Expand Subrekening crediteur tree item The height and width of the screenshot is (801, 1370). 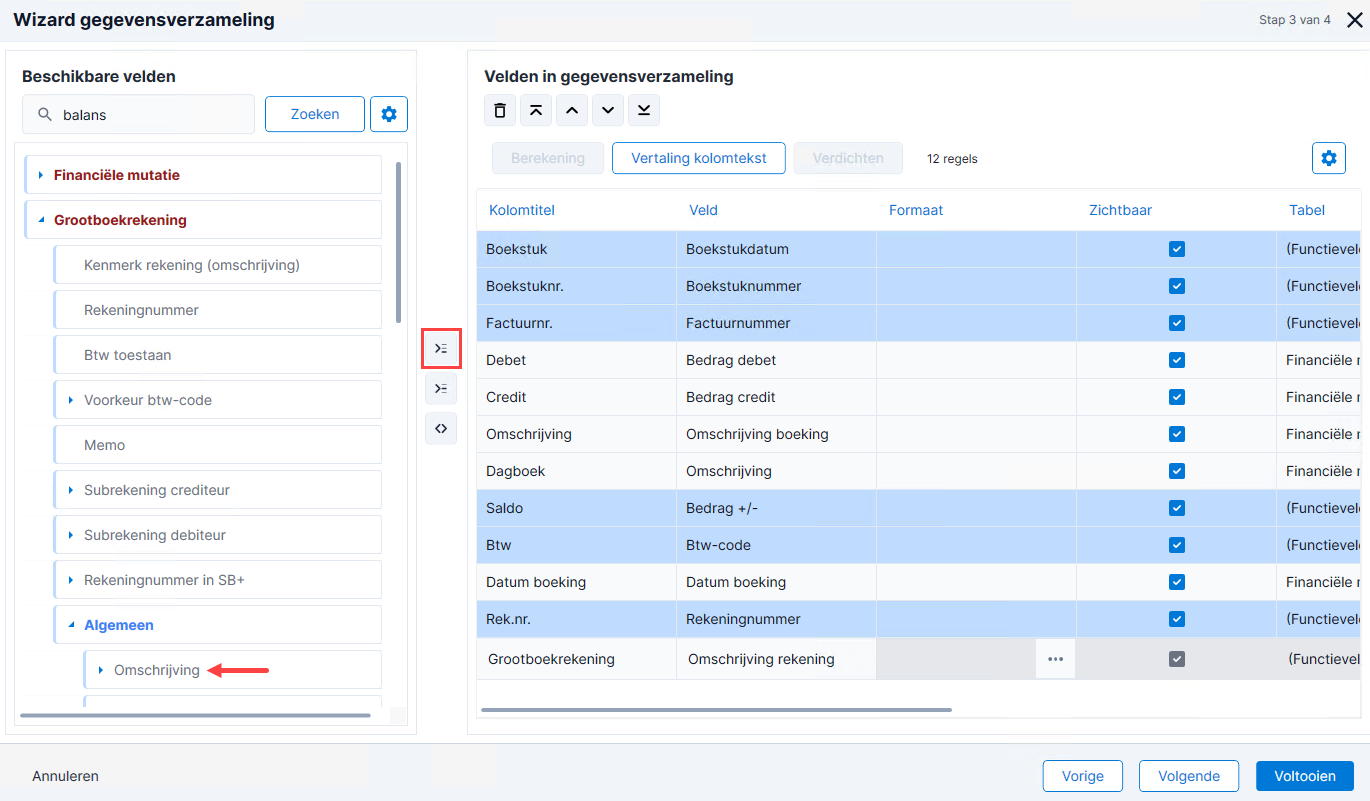coord(71,490)
